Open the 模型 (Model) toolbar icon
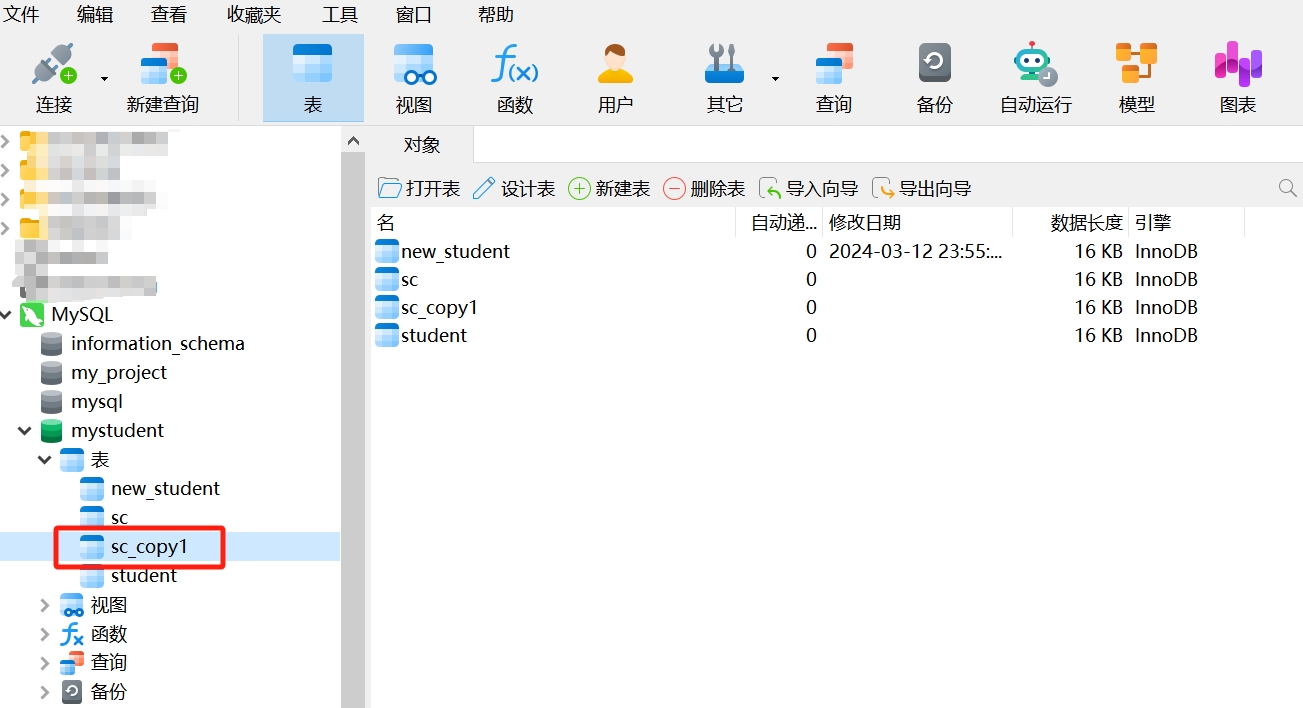The image size is (1303, 708). tap(1136, 66)
